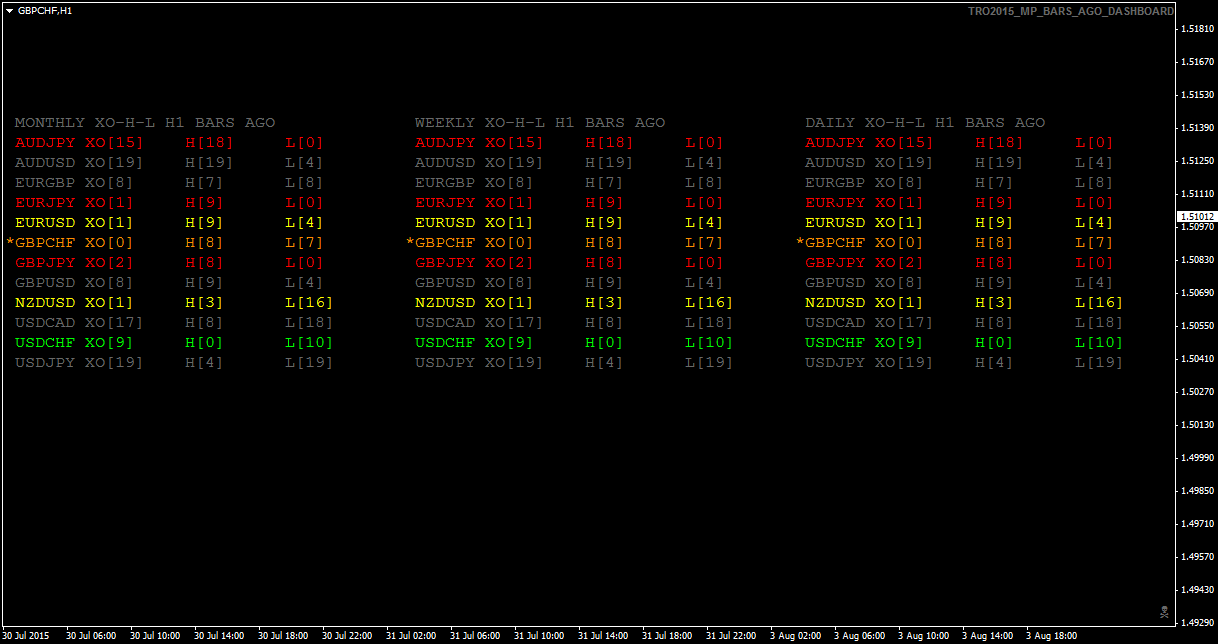Select USDJPY XO[19] in the Monthly panel
Viewport: 1218px width, 644px height.
(80, 363)
